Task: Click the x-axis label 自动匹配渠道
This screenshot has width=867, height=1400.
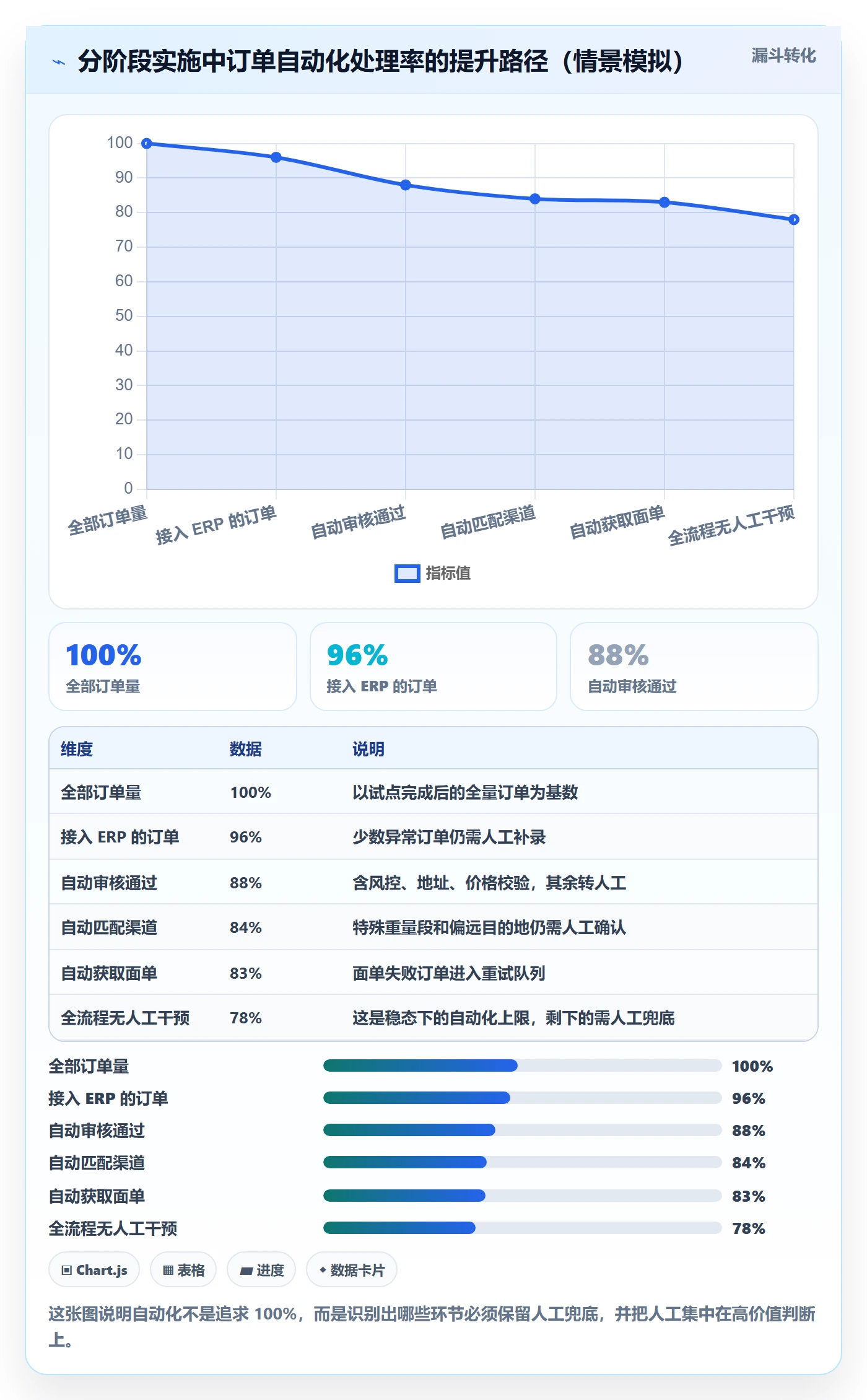Action: pyautogui.click(x=488, y=522)
